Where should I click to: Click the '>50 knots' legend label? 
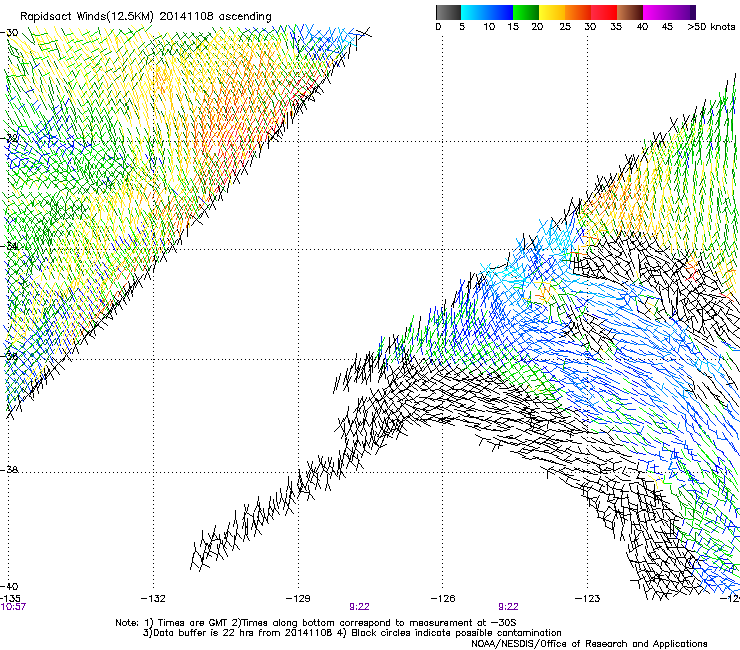coord(711,27)
